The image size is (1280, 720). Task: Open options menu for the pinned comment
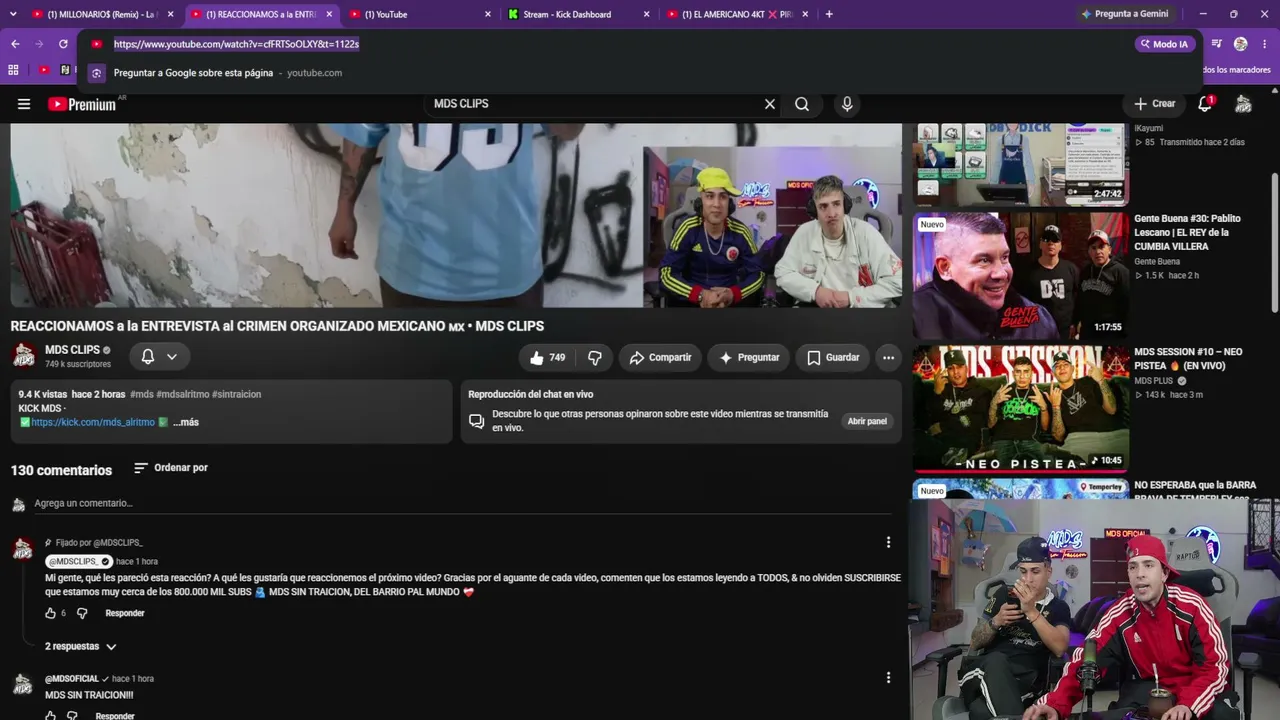click(x=888, y=542)
